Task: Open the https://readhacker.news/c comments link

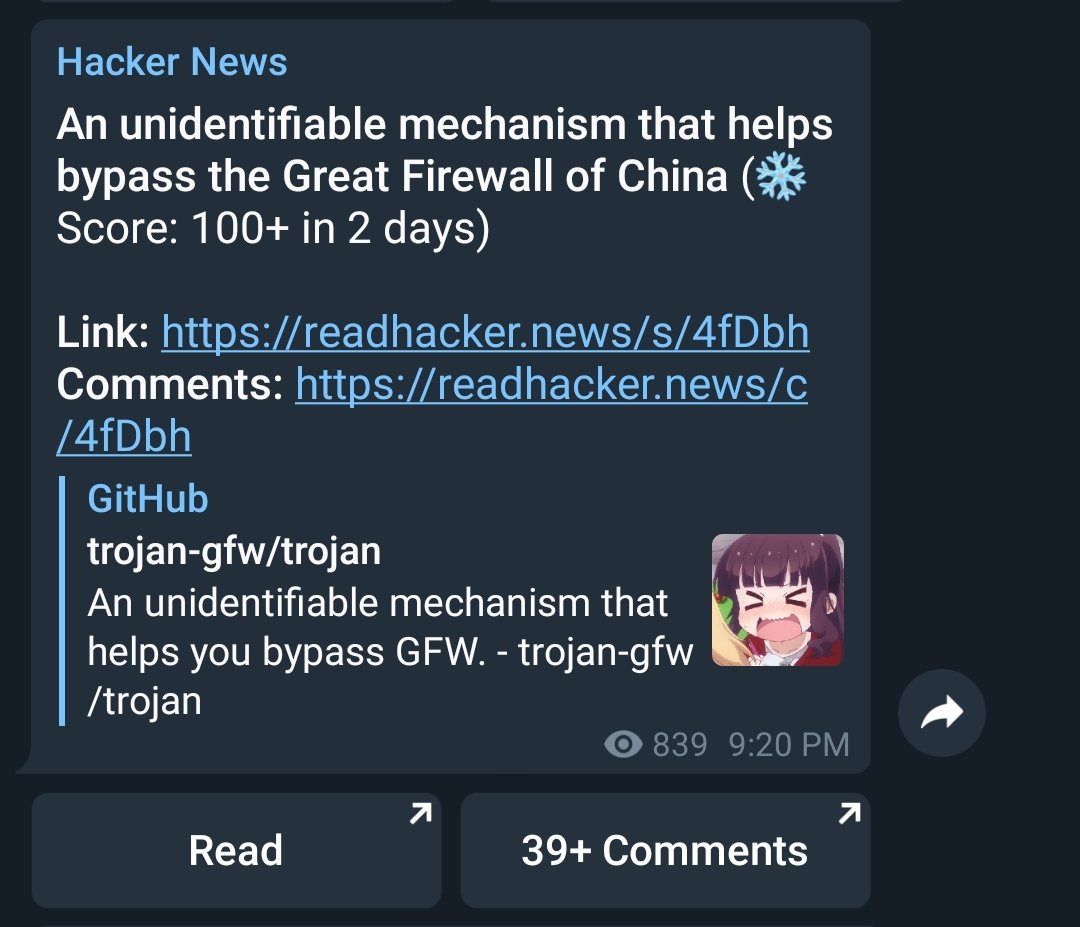Action: coord(551,384)
